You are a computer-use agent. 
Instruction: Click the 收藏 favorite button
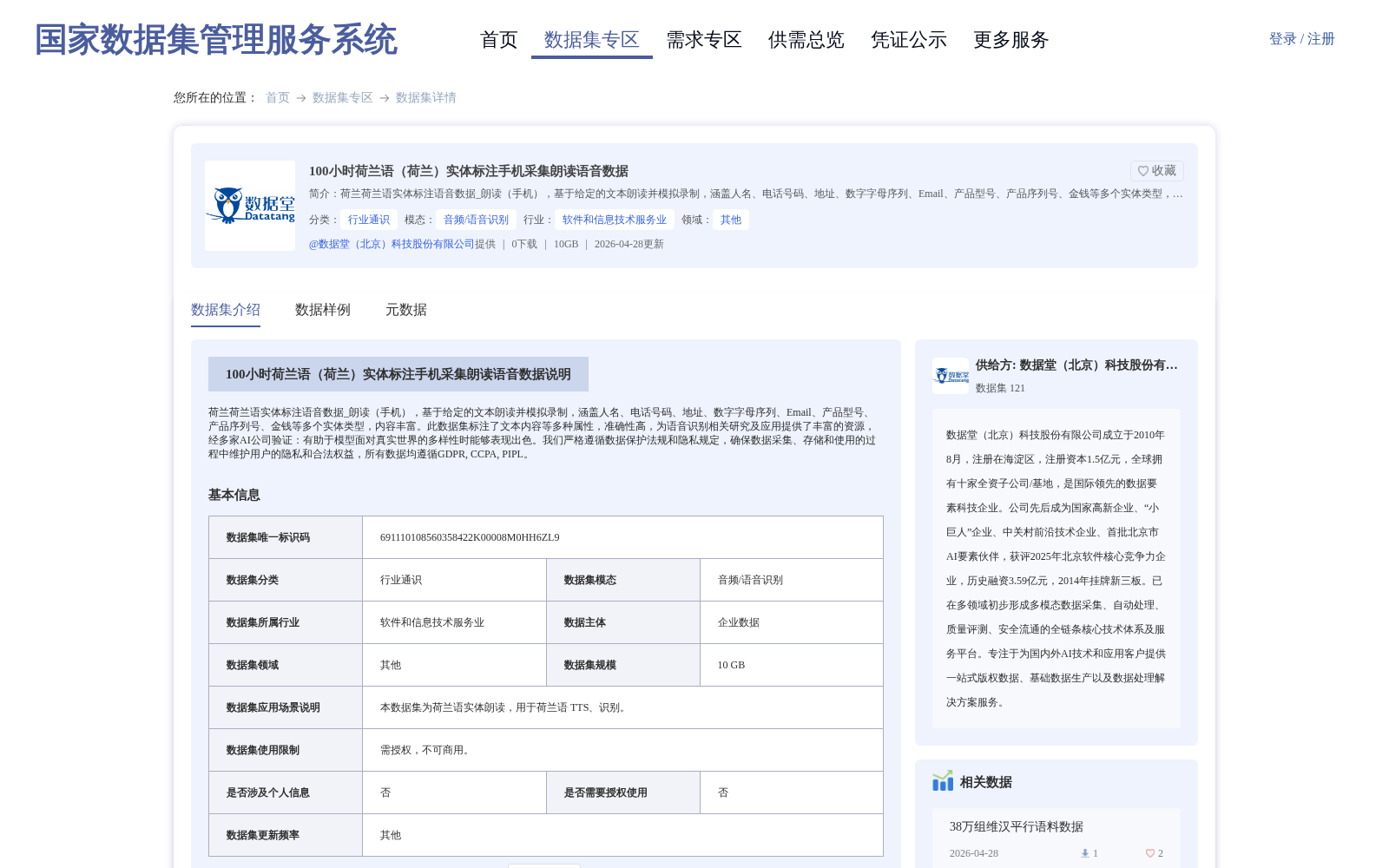[1157, 171]
